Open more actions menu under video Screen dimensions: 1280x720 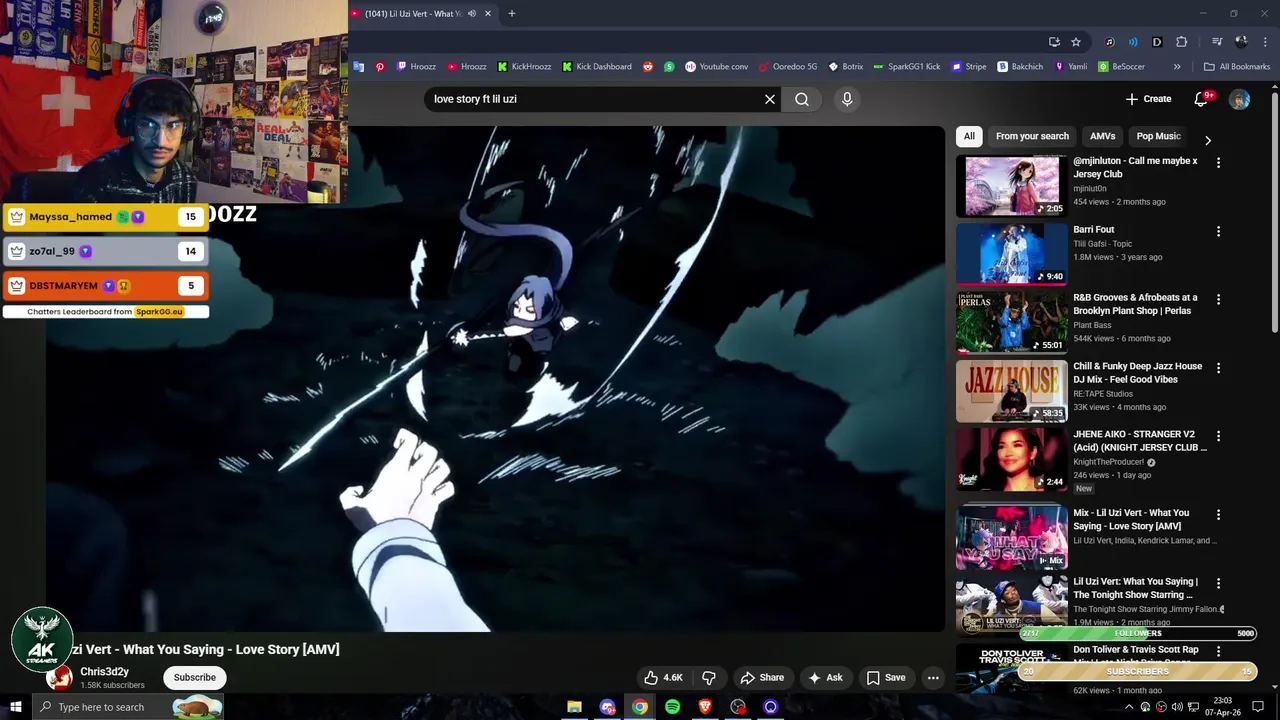point(933,678)
